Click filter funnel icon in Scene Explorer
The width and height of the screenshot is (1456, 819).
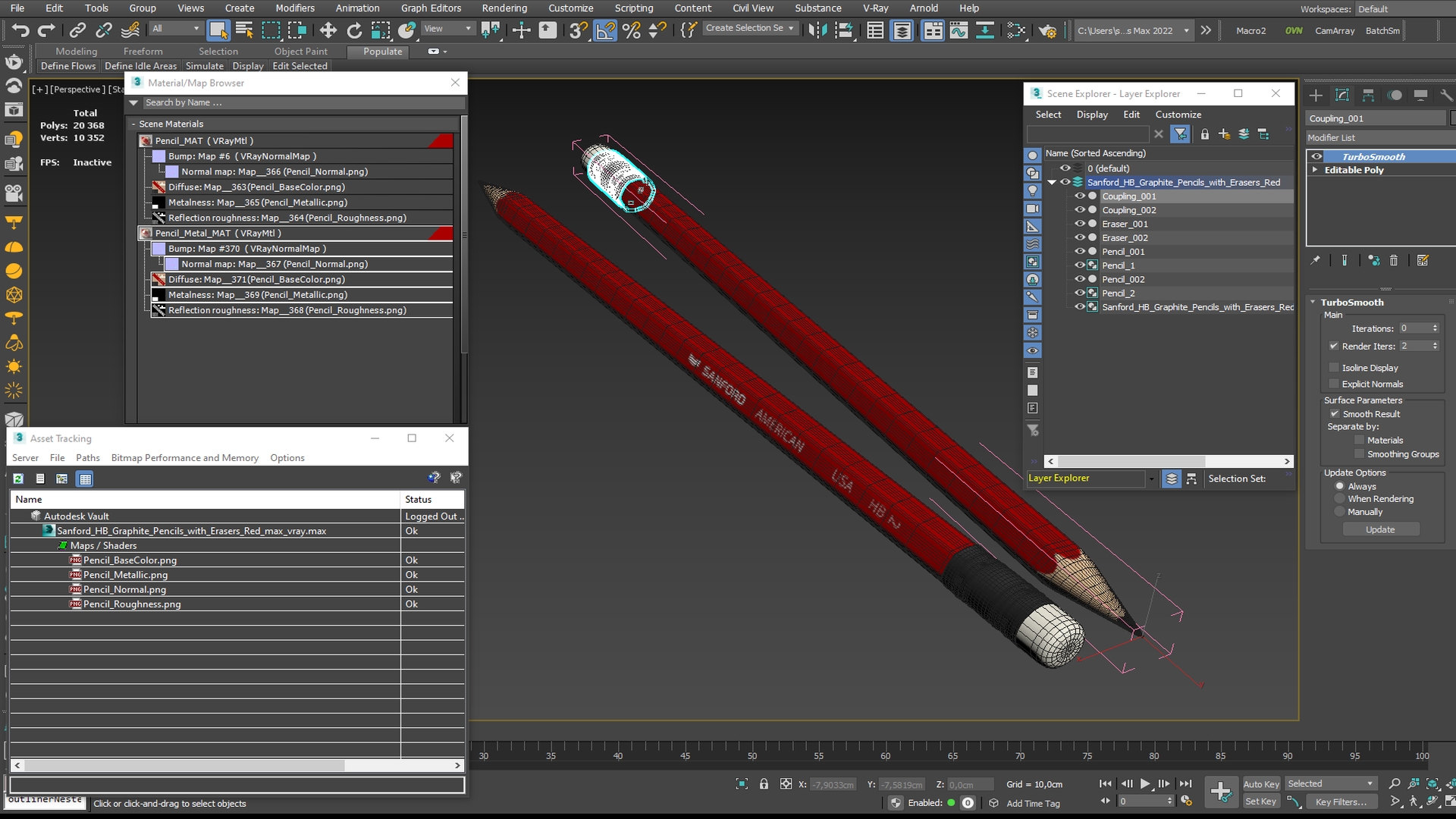click(1180, 134)
